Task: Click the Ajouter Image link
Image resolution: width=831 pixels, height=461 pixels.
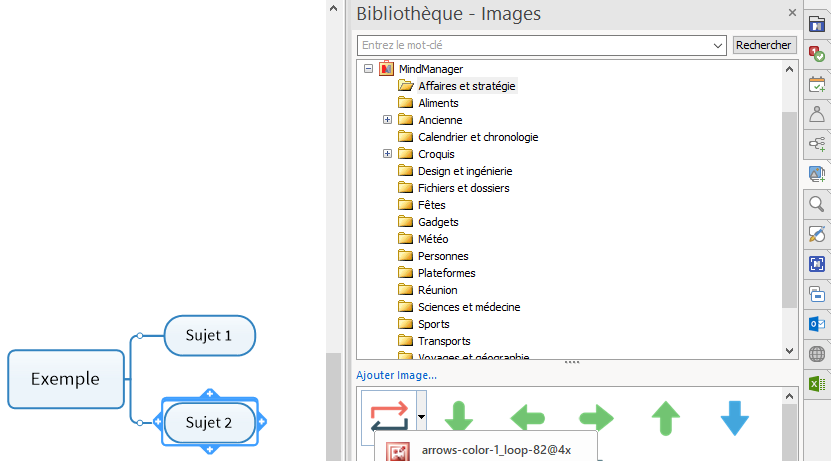Action: [396, 375]
